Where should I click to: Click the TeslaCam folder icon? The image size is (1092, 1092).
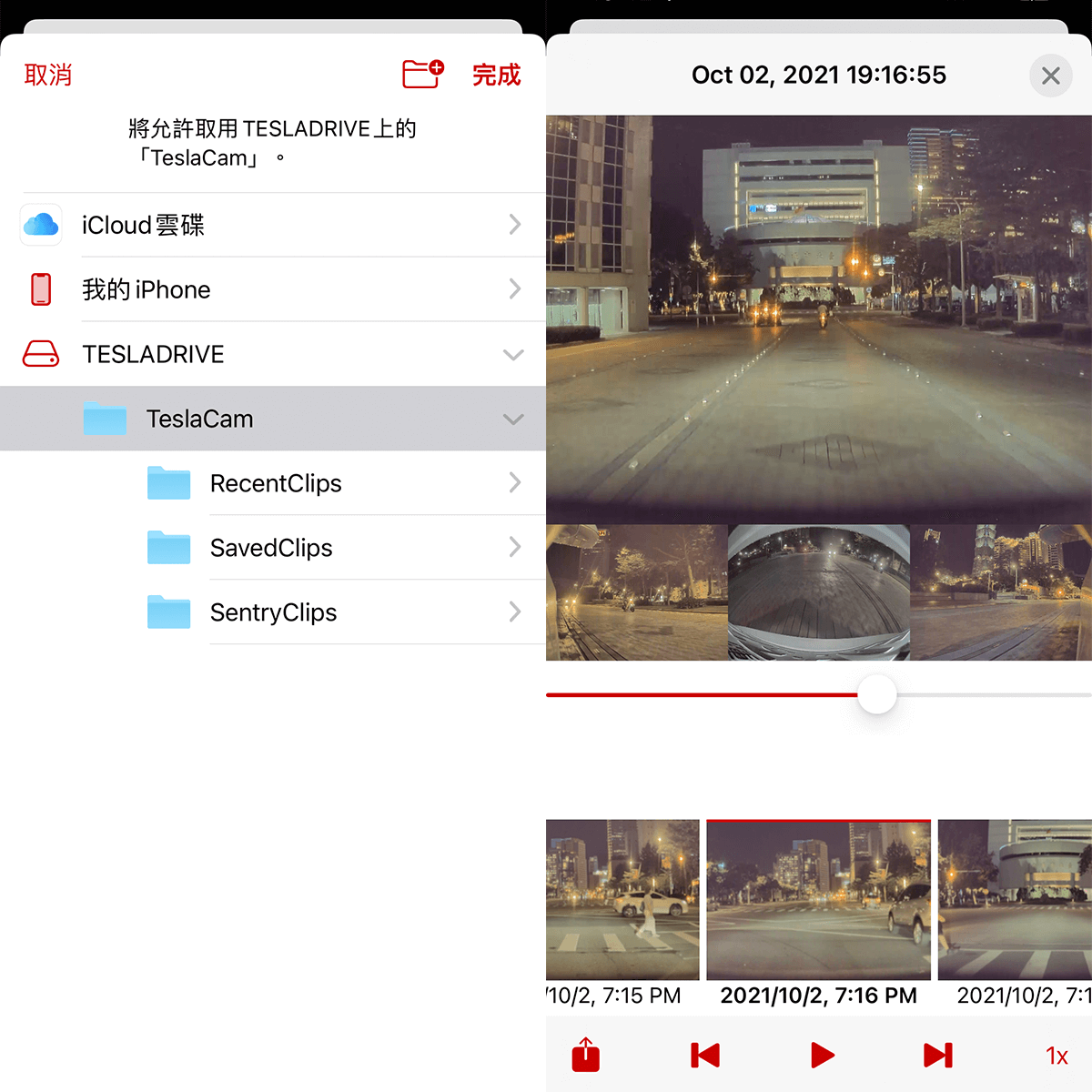tap(105, 419)
